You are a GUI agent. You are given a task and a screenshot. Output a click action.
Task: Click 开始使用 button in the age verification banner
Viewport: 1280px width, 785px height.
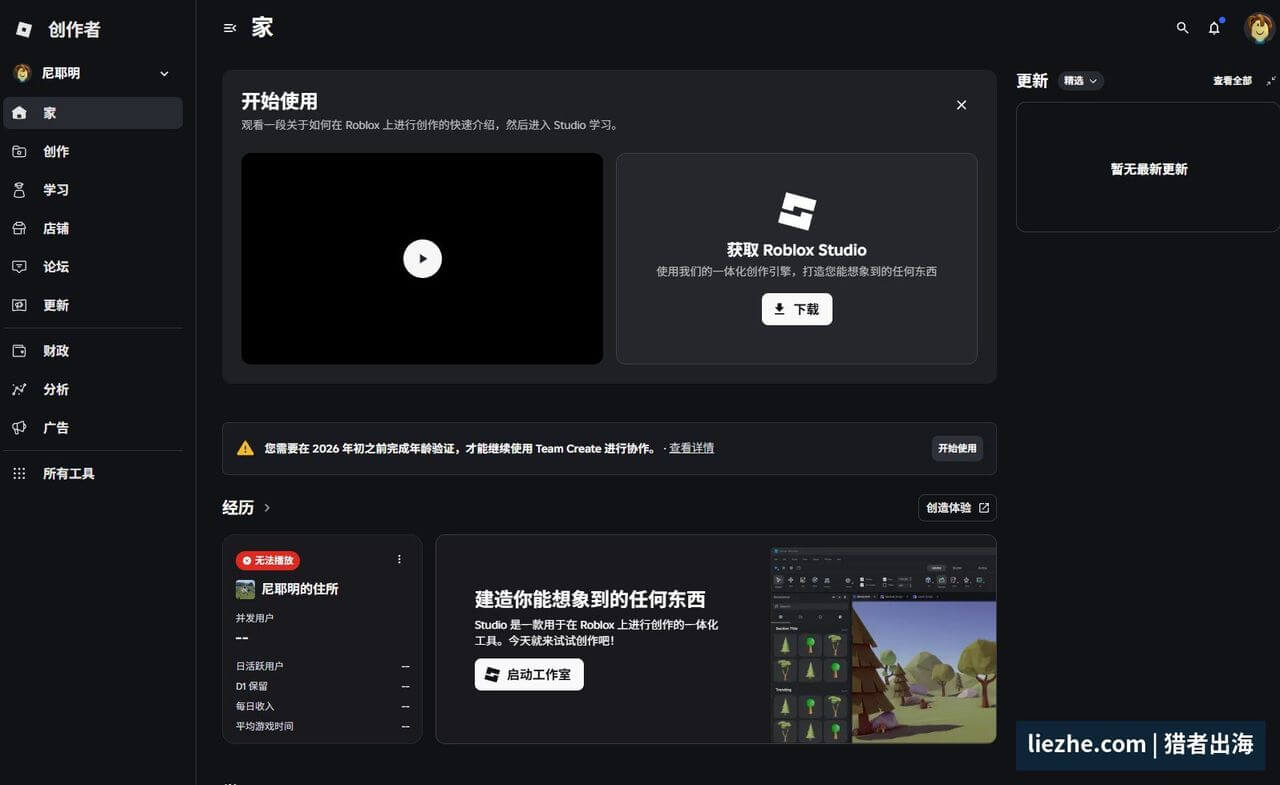coord(957,448)
